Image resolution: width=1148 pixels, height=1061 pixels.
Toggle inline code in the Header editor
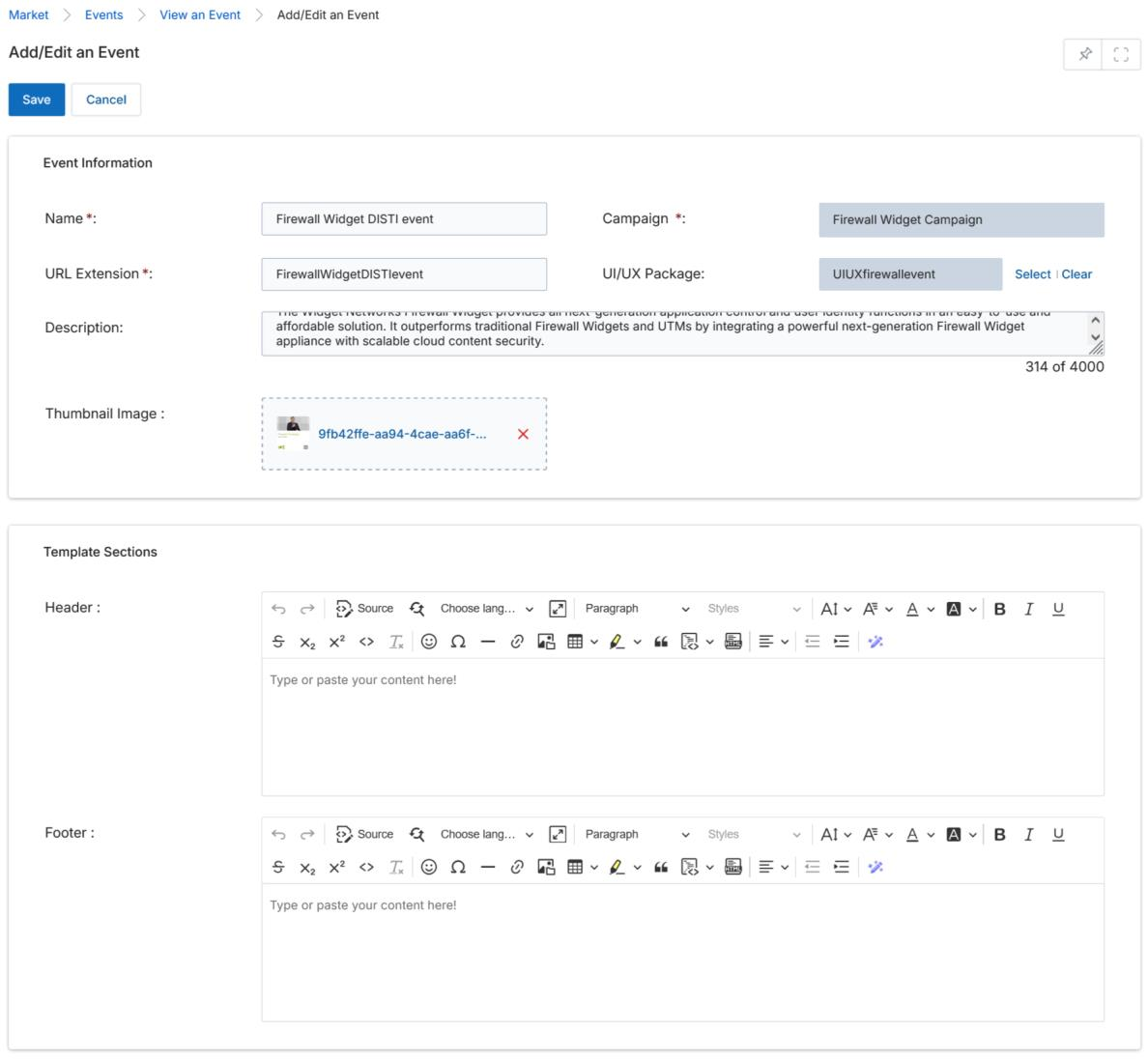pos(367,643)
